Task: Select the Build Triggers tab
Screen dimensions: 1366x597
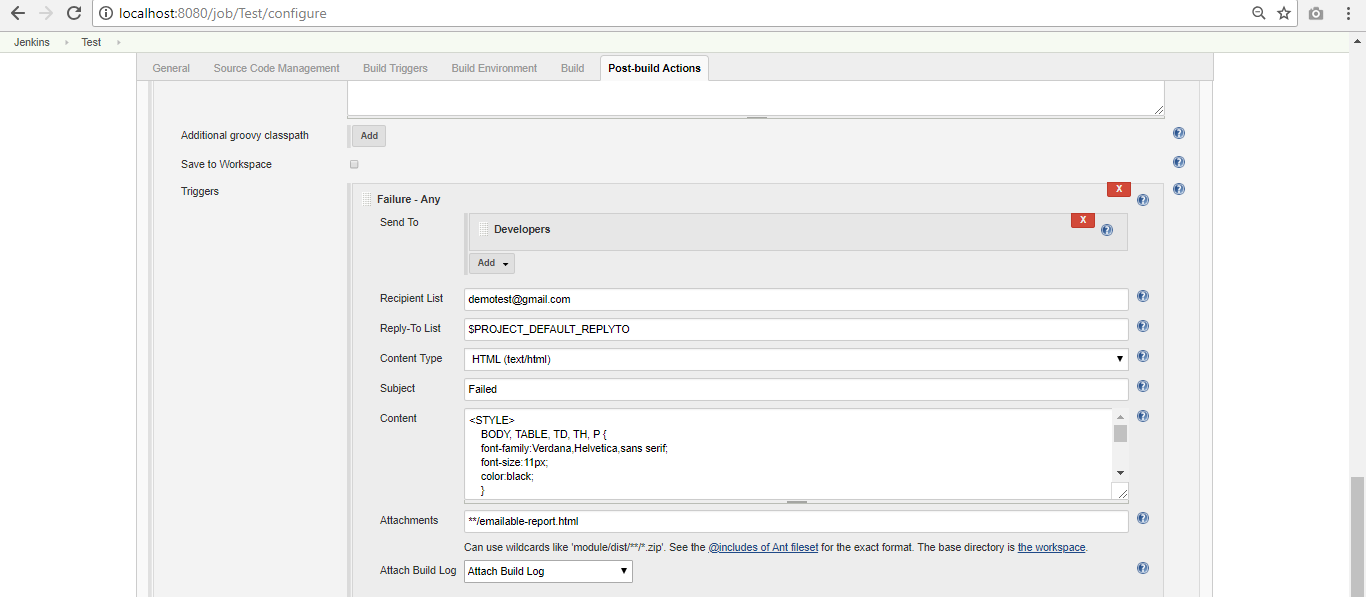Action: pyautogui.click(x=395, y=67)
